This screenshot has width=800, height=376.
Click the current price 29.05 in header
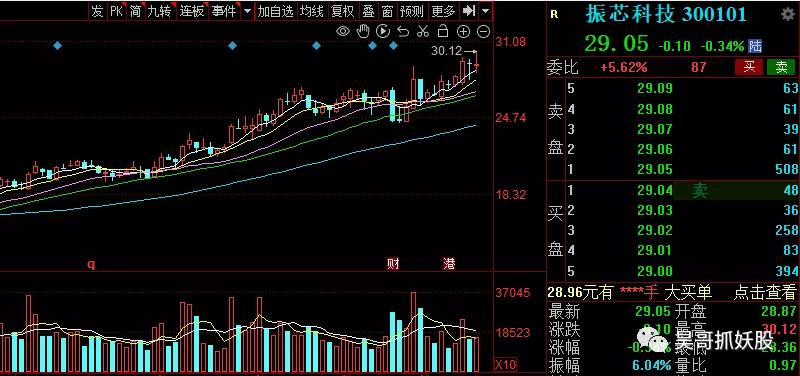(x=616, y=44)
